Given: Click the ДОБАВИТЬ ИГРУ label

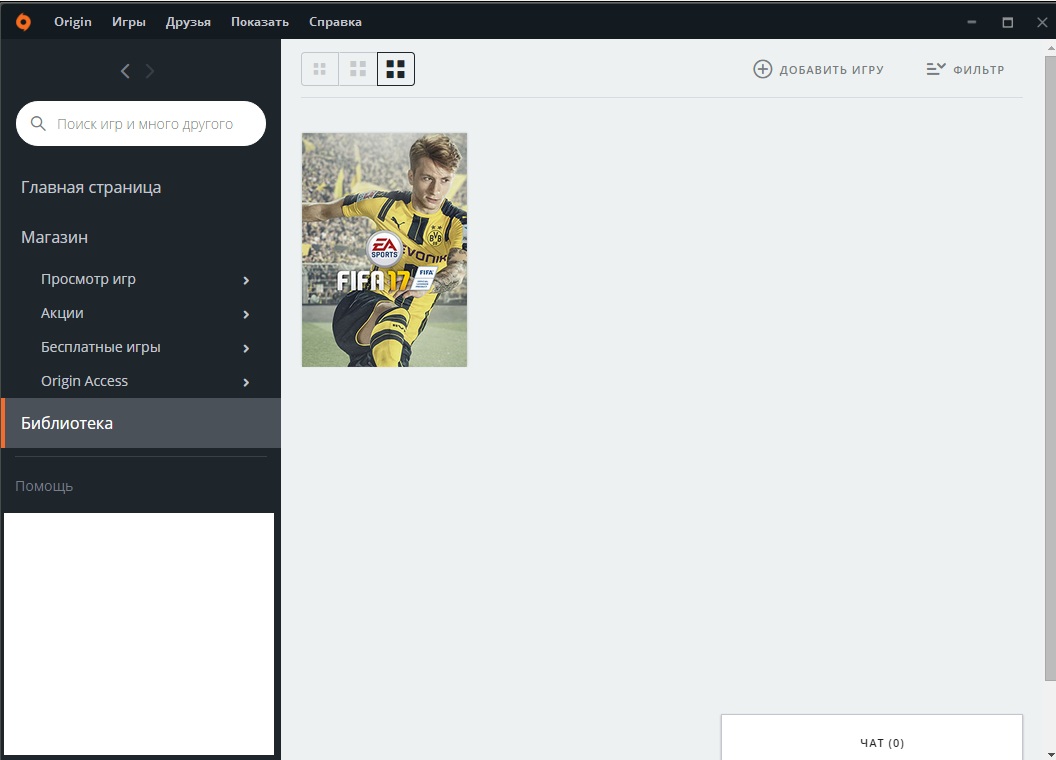Looking at the screenshot, I should pos(832,69).
